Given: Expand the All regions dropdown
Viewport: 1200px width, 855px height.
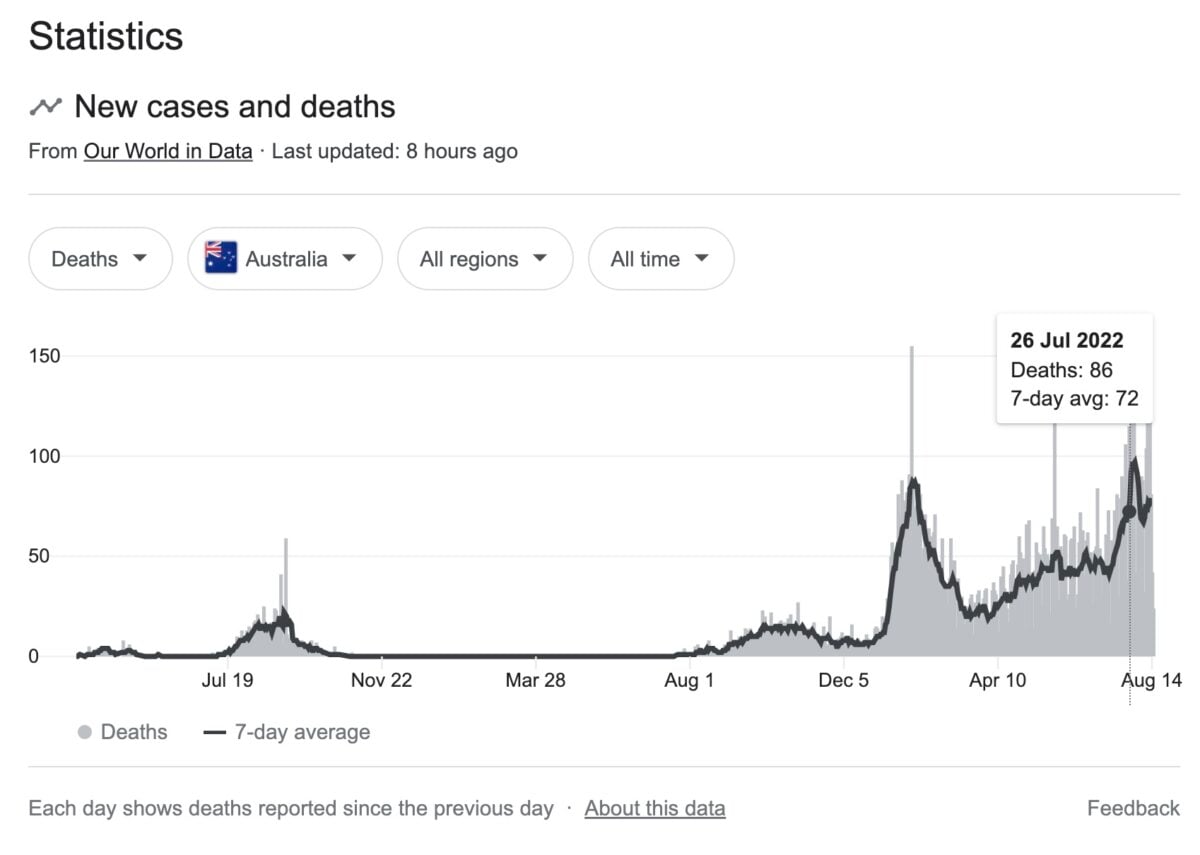Looking at the screenshot, I should 485,258.
